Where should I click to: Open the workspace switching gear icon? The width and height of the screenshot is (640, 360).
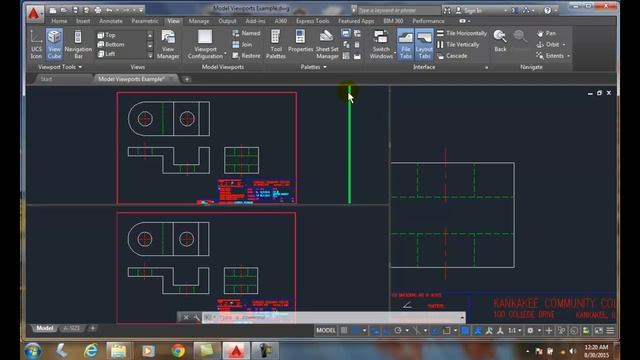530,330
